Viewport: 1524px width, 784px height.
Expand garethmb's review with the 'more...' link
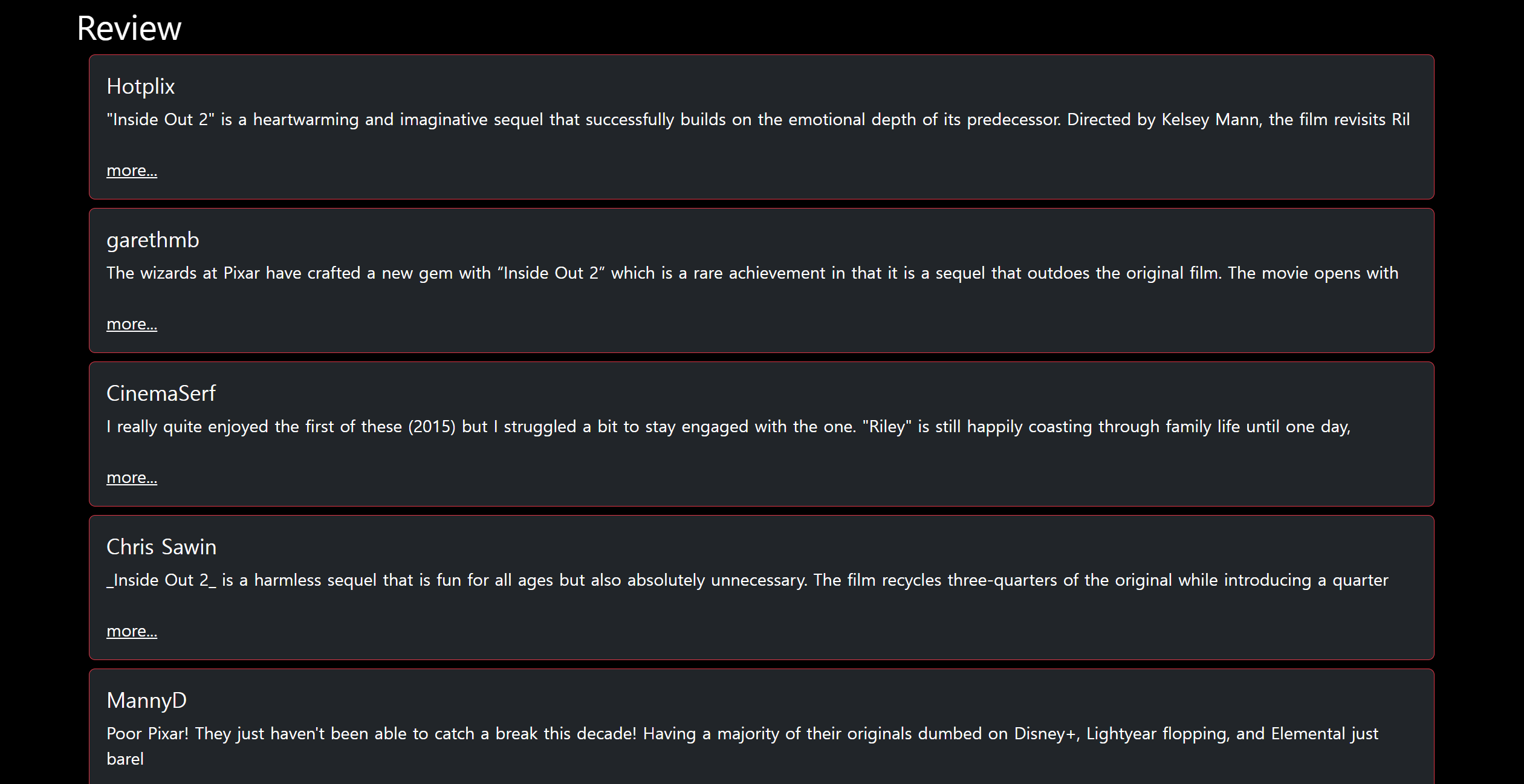coord(132,324)
